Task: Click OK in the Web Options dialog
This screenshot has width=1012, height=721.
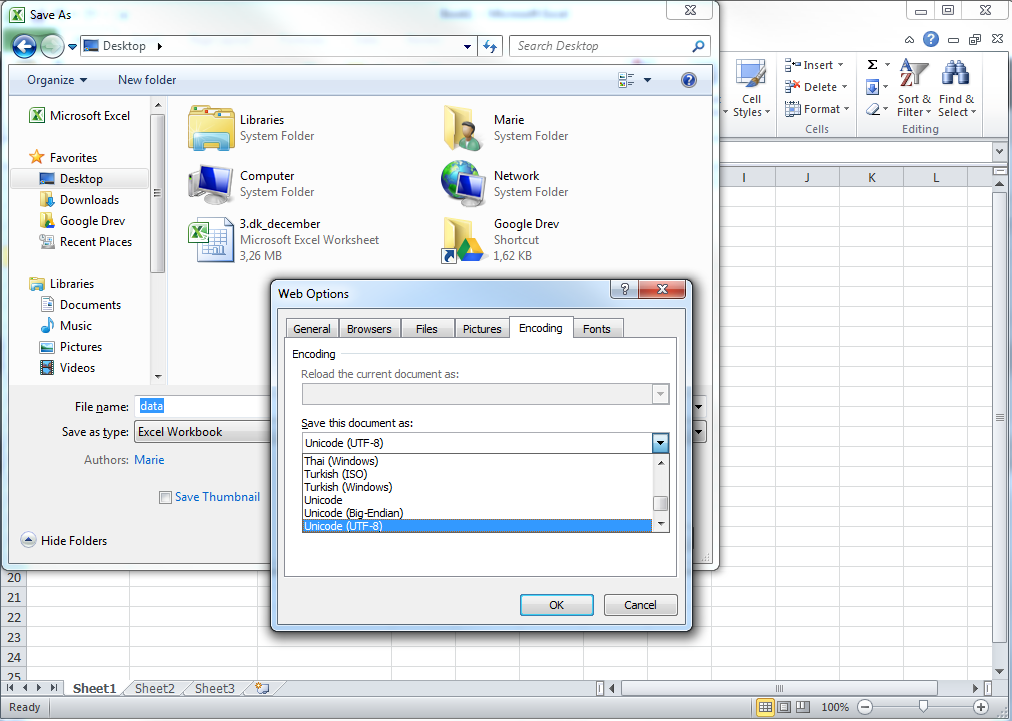Action: (556, 605)
